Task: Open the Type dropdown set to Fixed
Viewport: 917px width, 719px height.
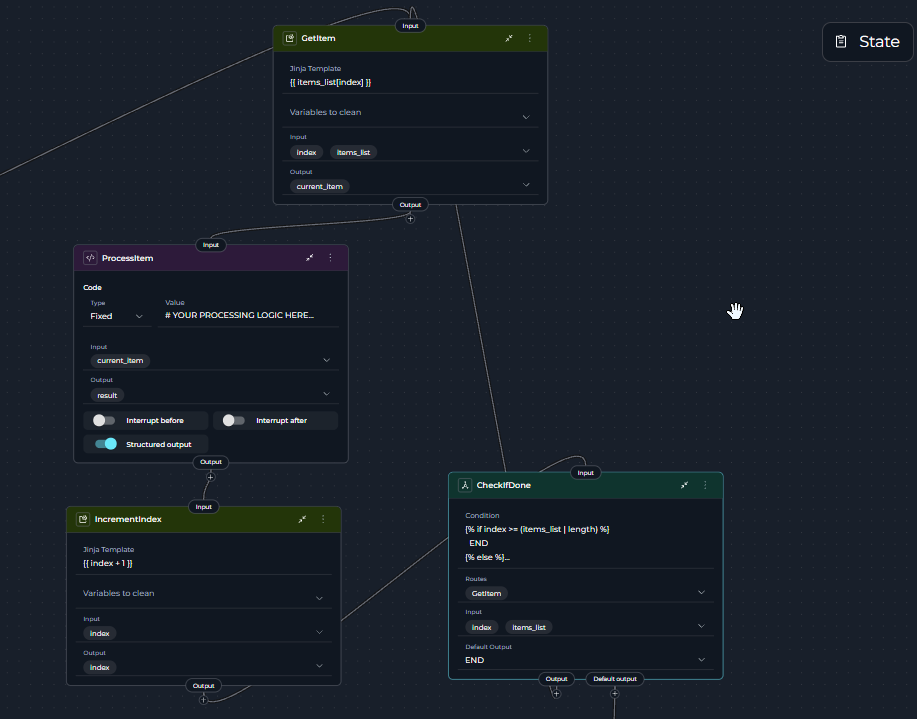Action: (x=116, y=316)
